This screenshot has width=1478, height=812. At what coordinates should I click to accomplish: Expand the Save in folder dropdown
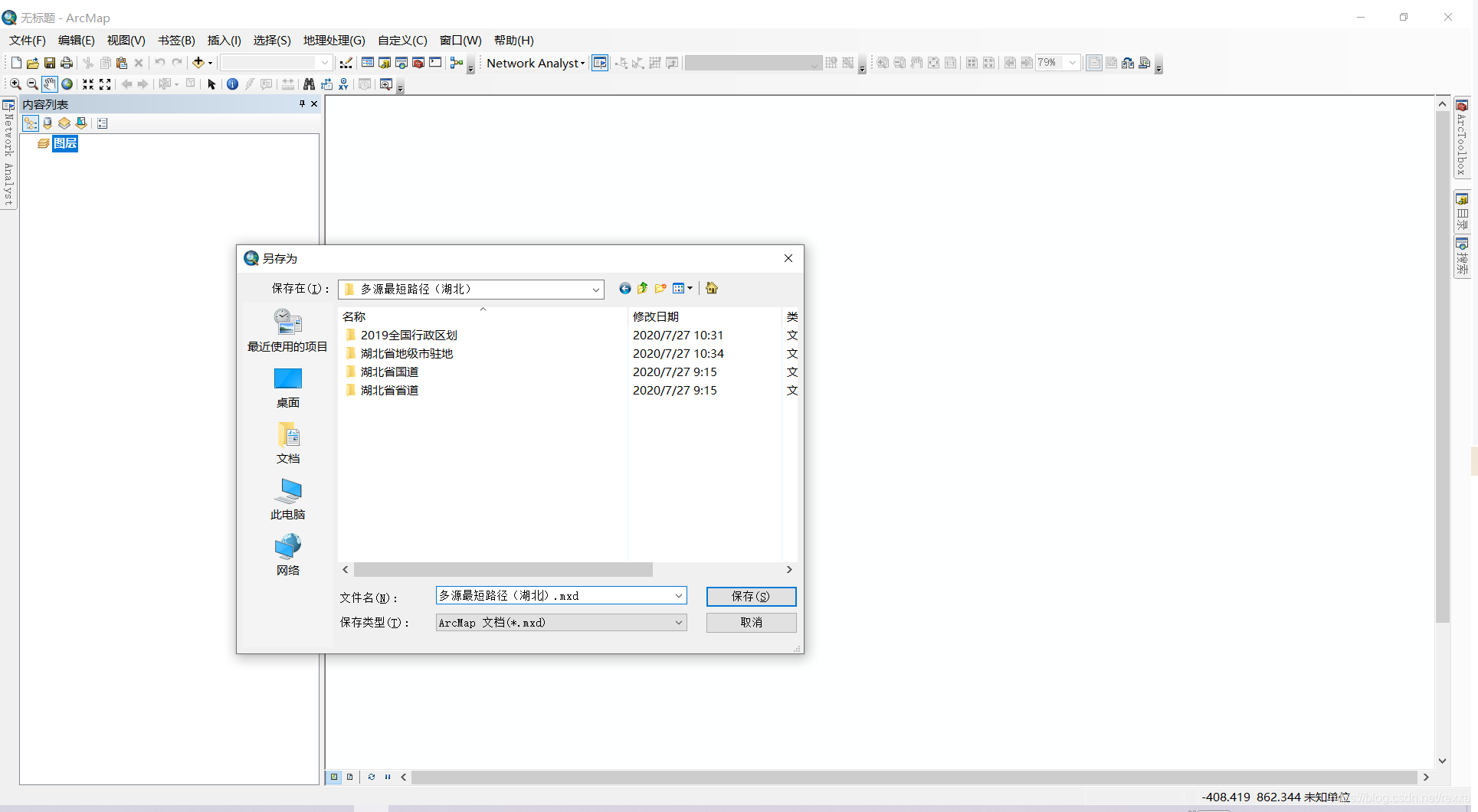(595, 290)
